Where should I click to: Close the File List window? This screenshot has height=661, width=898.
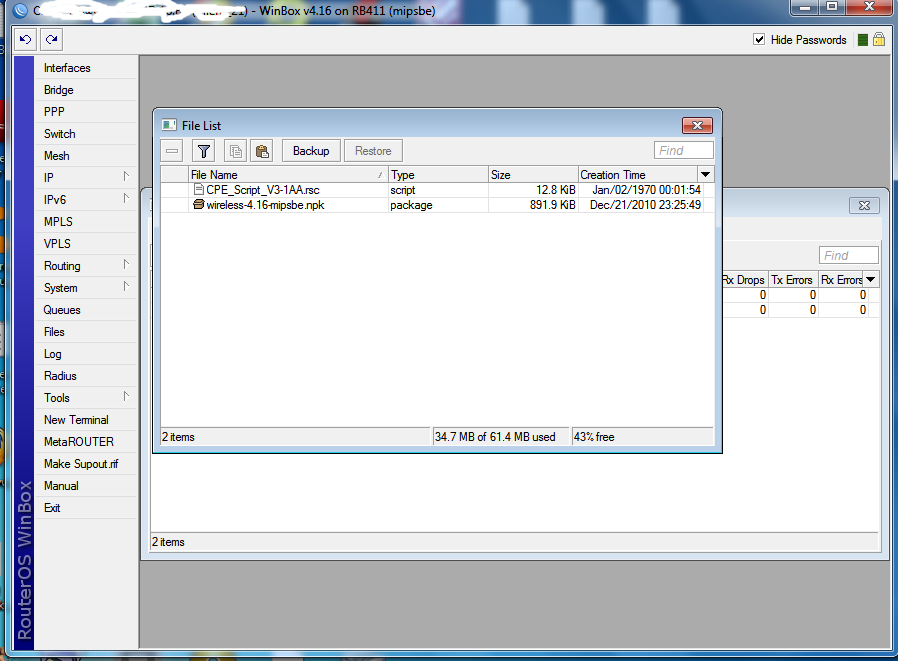(697, 125)
